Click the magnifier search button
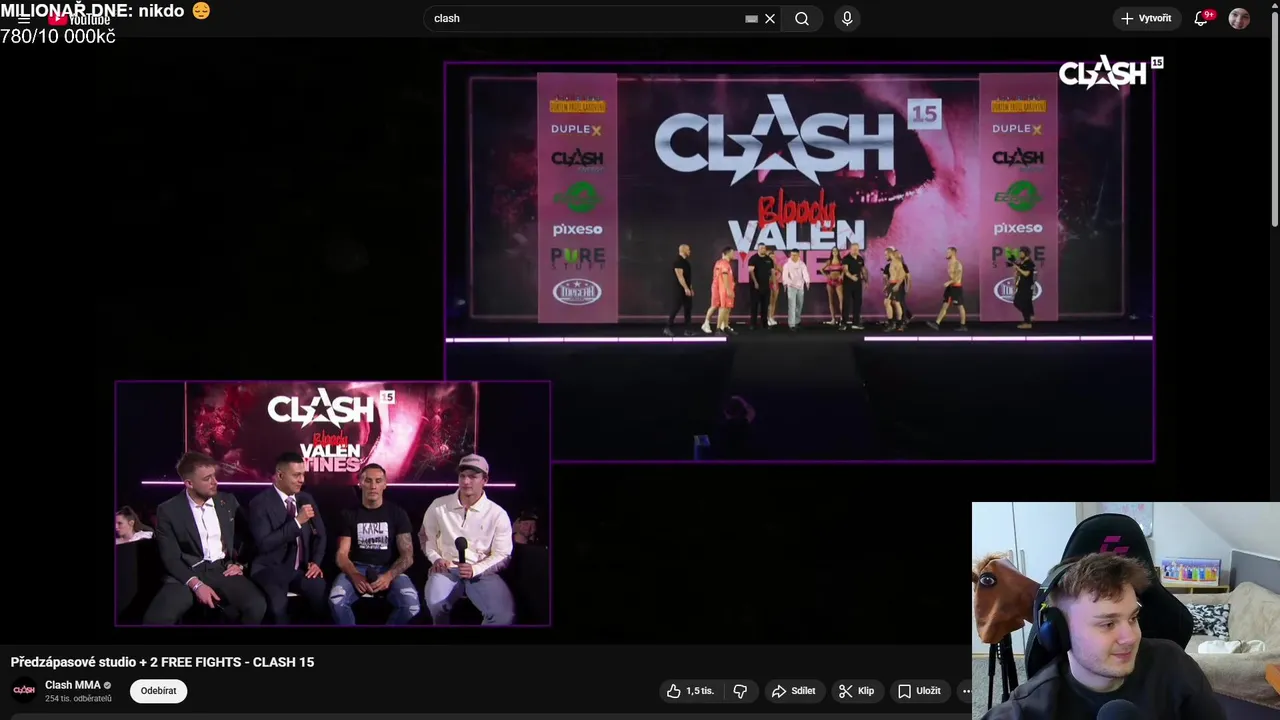The image size is (1280, 720). (802, 18)
